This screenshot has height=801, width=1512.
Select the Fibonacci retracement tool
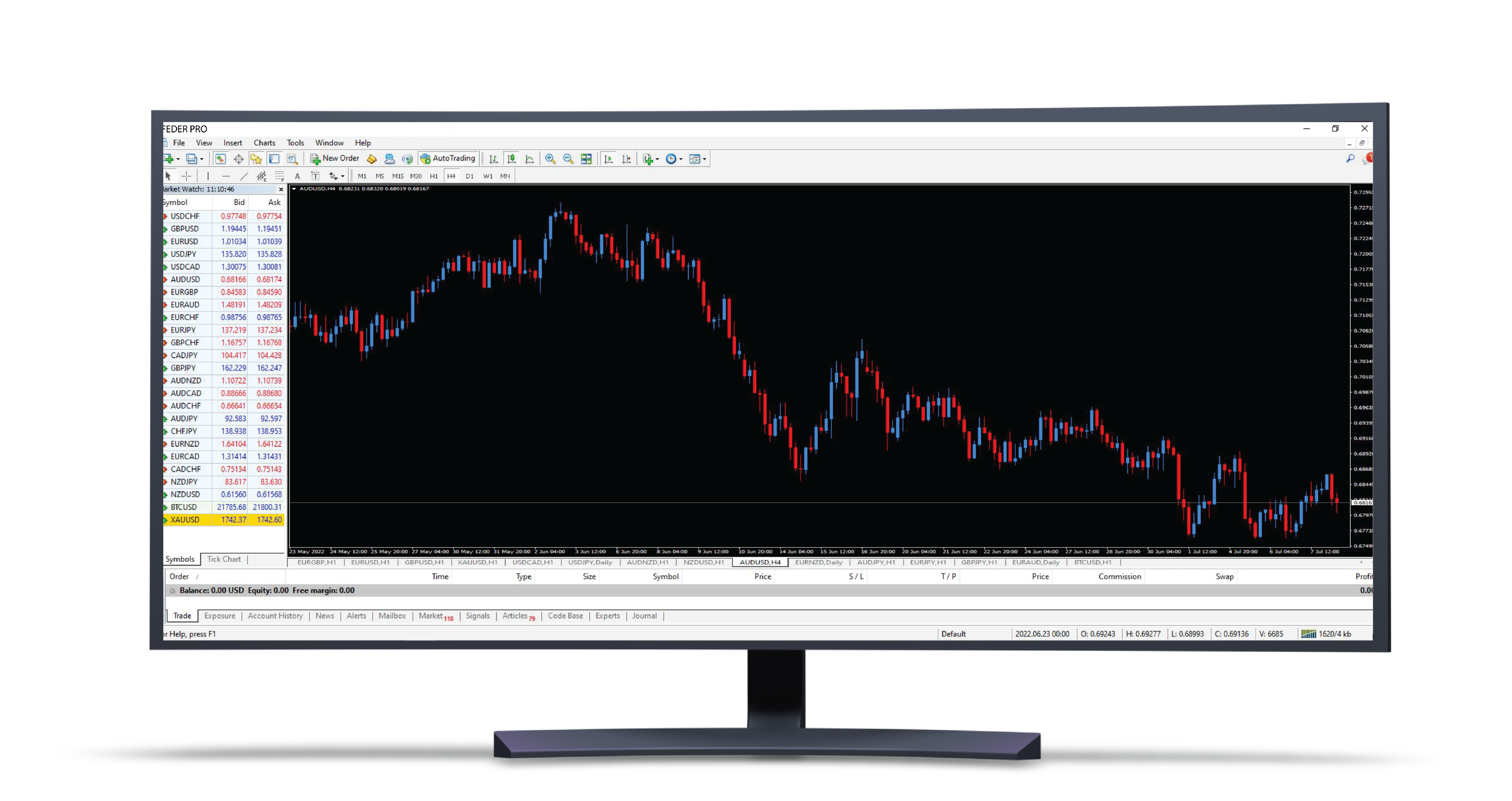coord(279,176)
